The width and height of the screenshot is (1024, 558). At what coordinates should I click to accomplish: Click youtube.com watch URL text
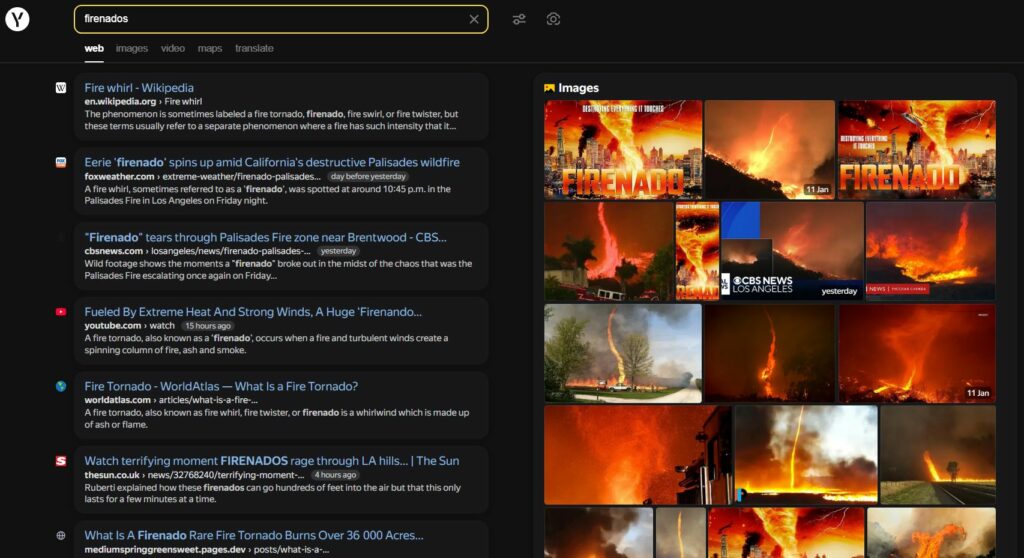pyautogui.click(x=129, y=325)
